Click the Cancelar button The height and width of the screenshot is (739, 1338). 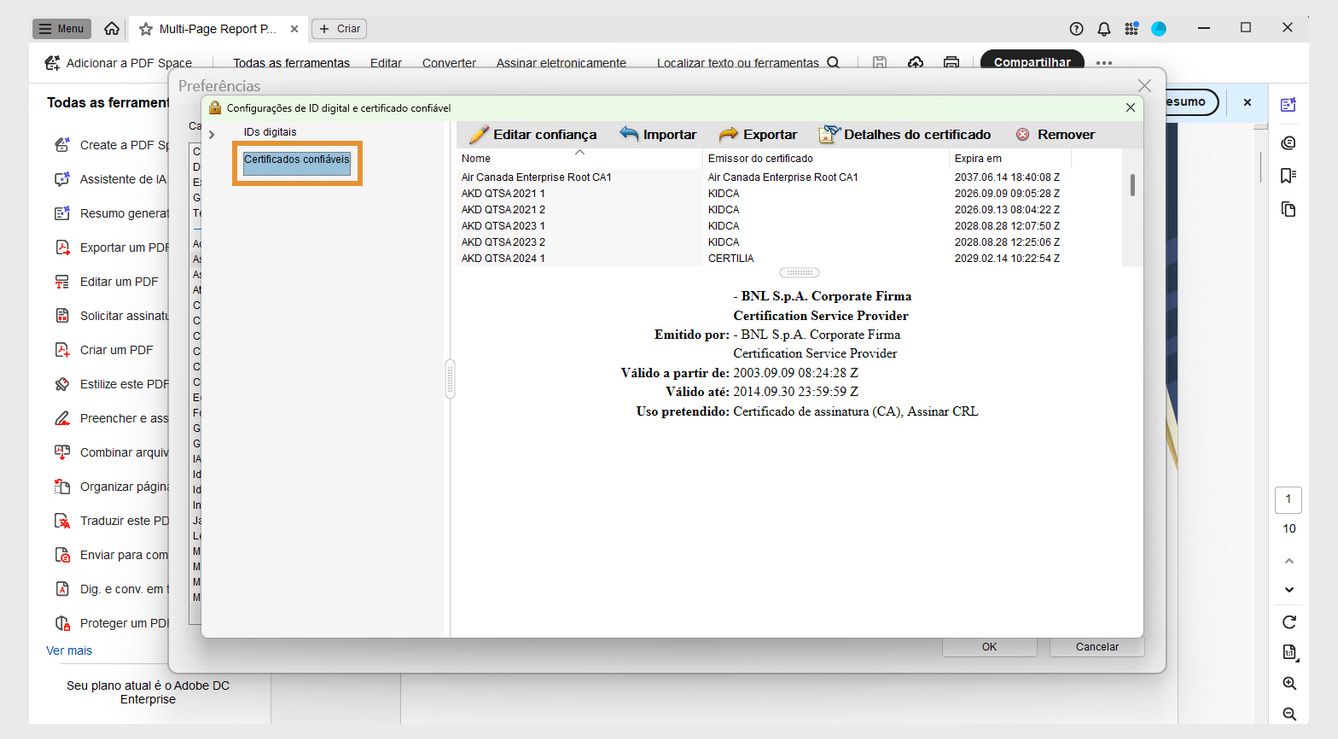click(1097, 647)
